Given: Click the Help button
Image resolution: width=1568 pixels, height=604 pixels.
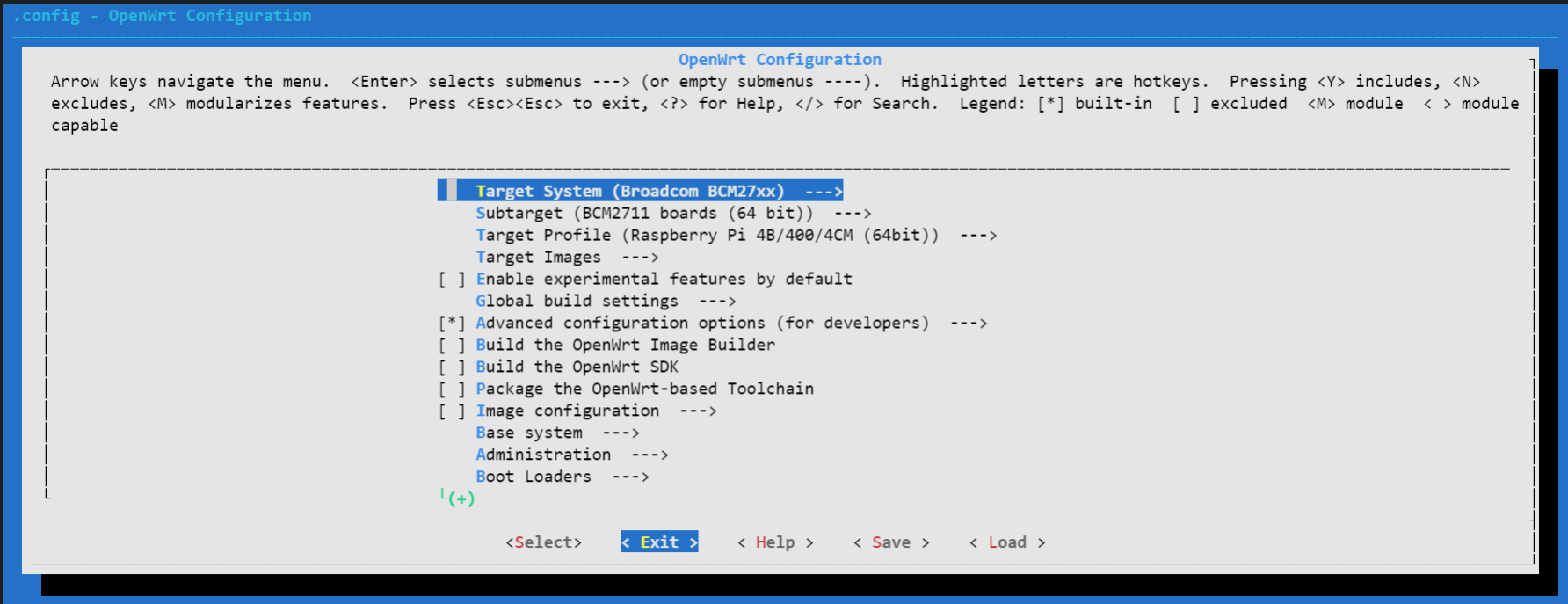Looking at the screenshot, I should [775, 542].
